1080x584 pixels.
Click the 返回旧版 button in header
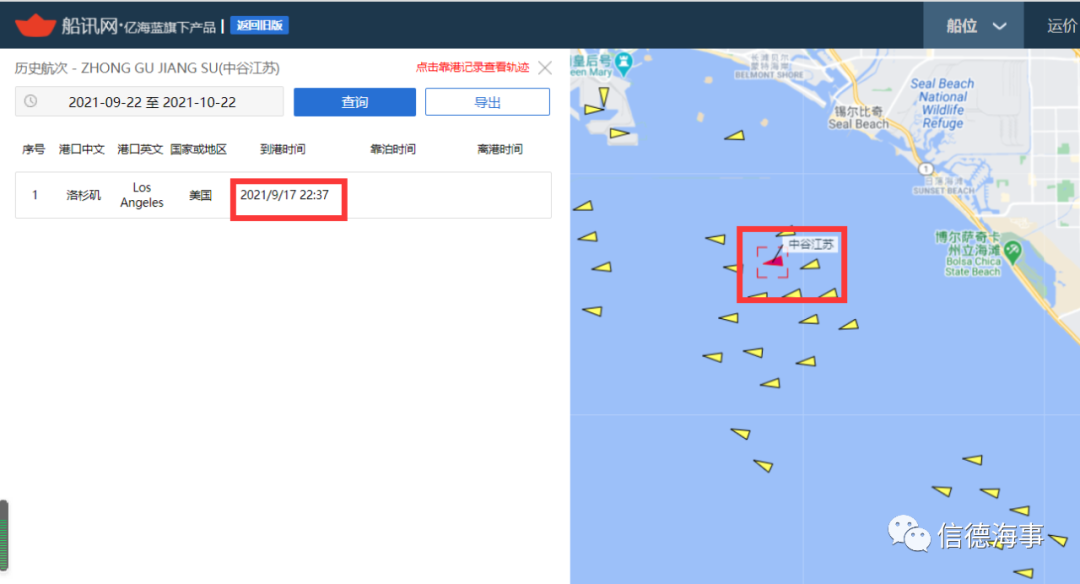[x=260, y=25]
